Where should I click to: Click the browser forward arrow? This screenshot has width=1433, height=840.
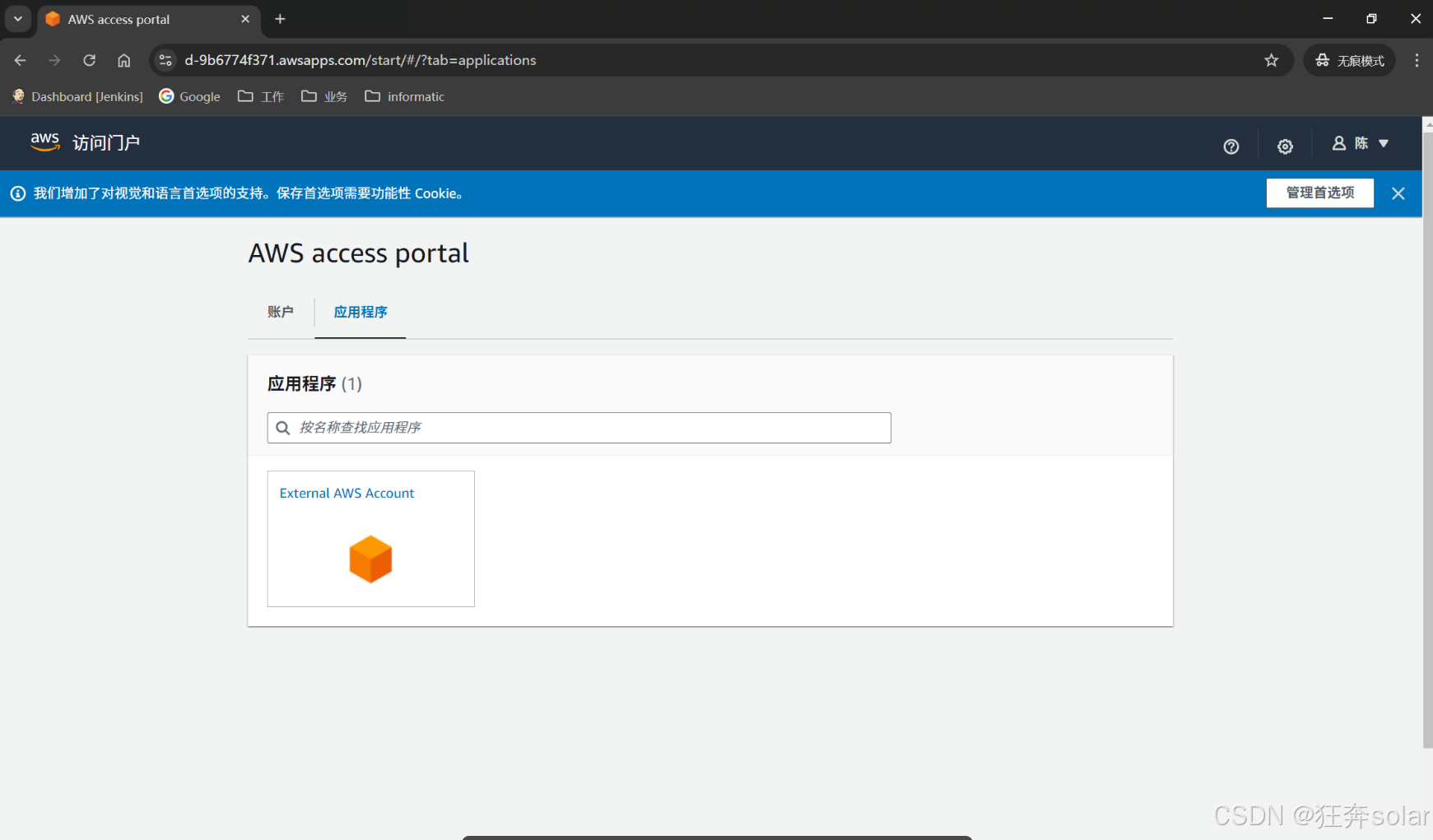54,60
